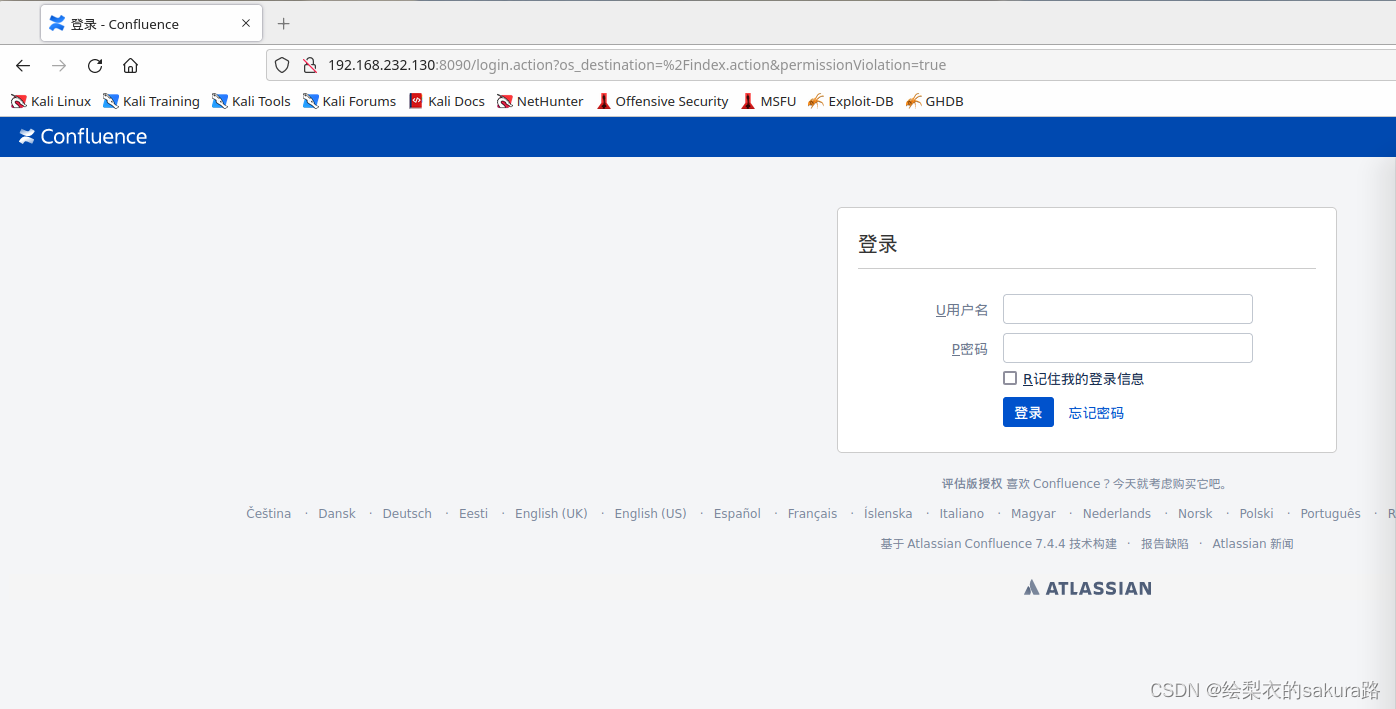The image size is (1396, 709).
Task: Open the shield tracking protection icon
Action: click(282, 65)
